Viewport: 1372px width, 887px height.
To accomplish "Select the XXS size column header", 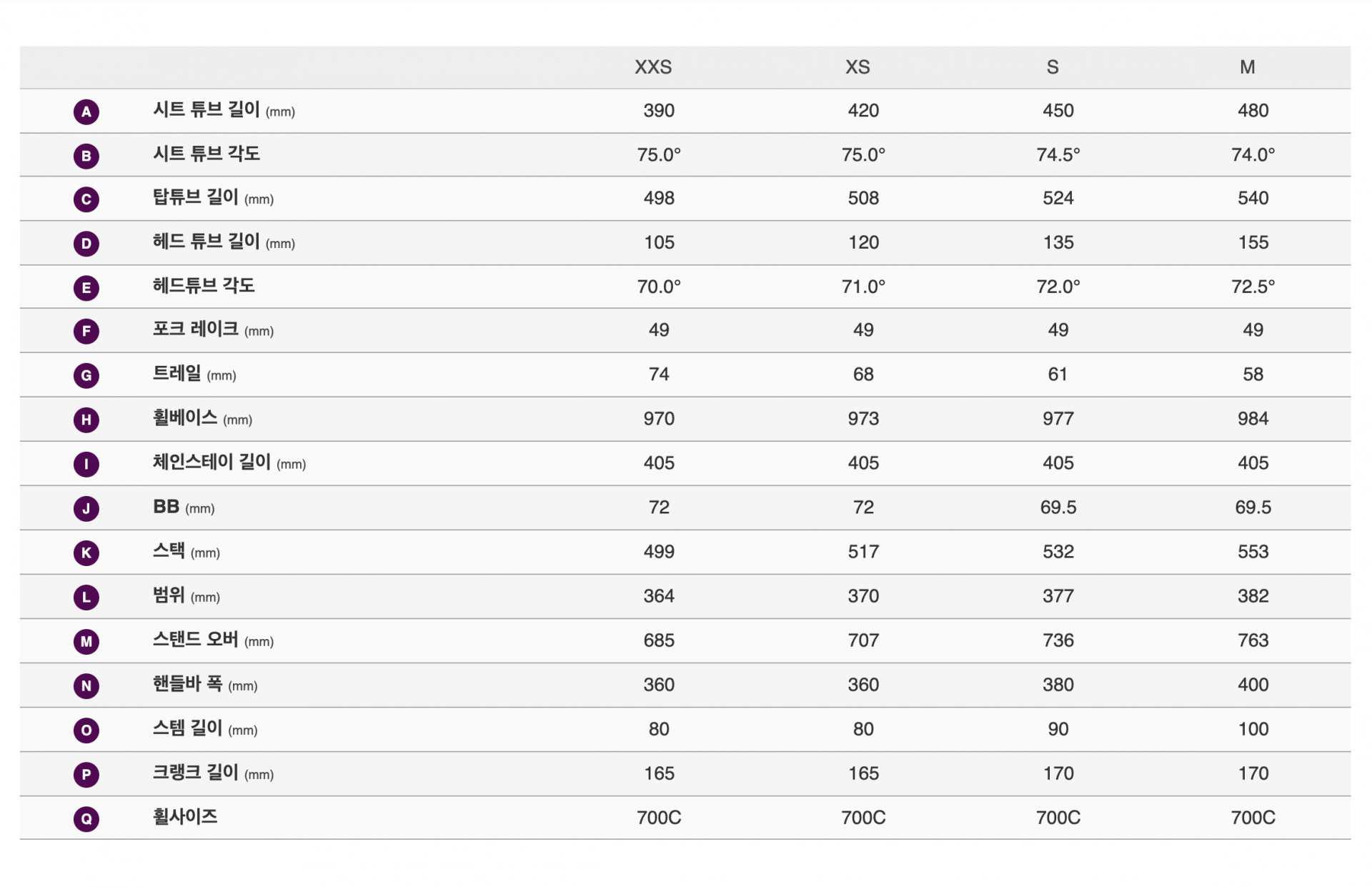I will click(x=653, y=67).
